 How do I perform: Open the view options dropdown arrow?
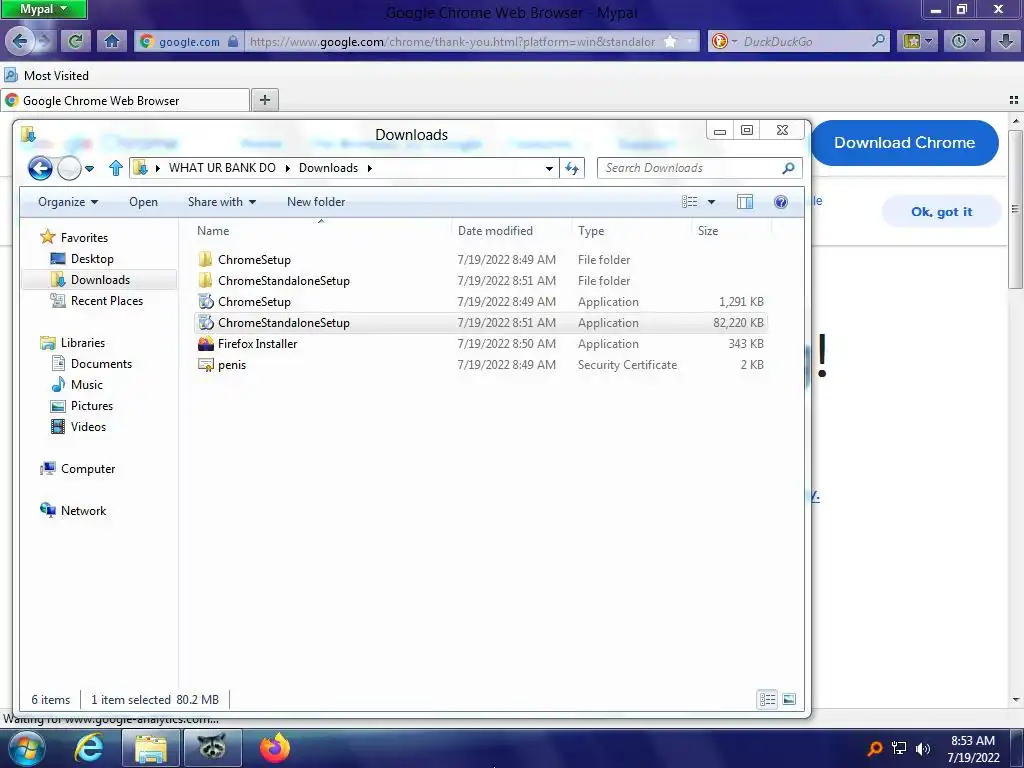pos(711,202)
